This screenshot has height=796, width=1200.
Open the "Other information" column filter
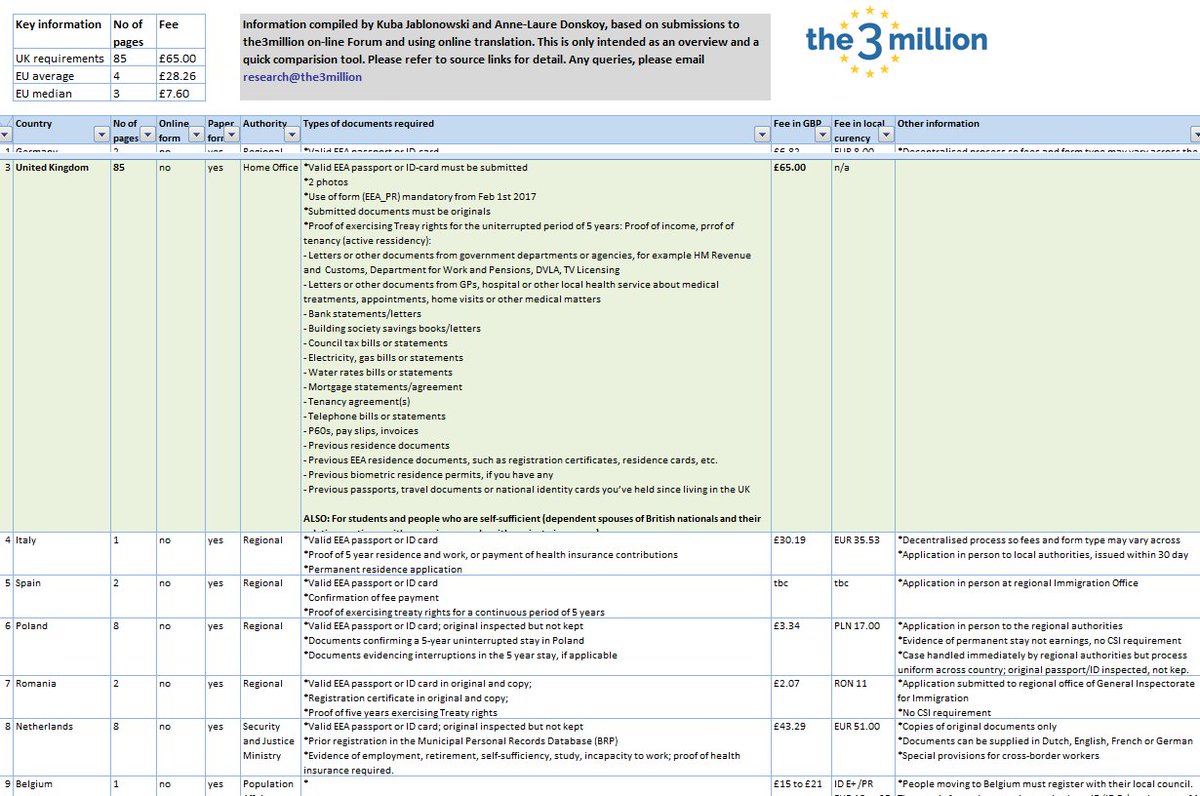coord(1192,131)
